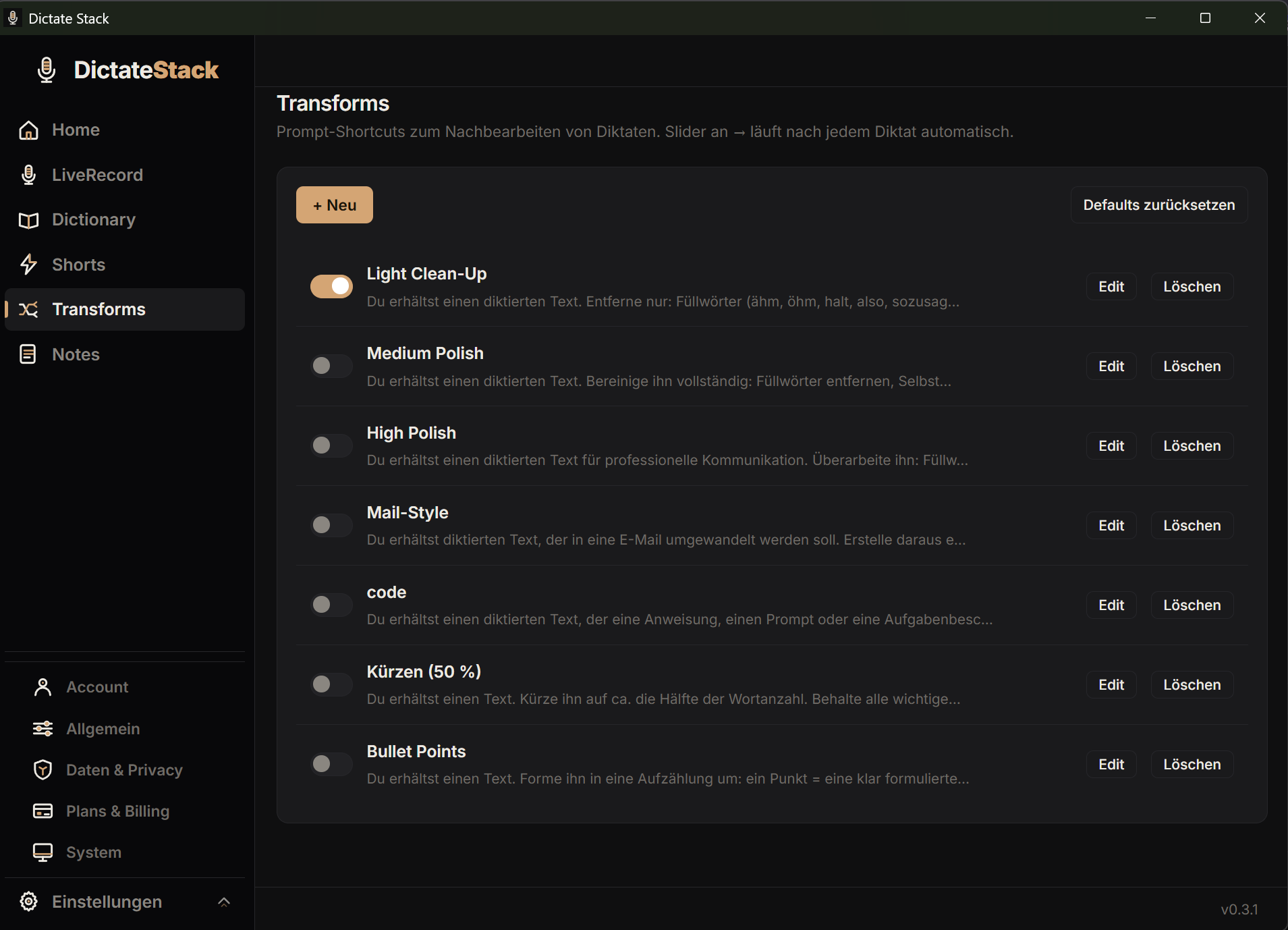Click the Account person icon
1288x930 pixels.
pyautogui.click(x=43, y=687)
